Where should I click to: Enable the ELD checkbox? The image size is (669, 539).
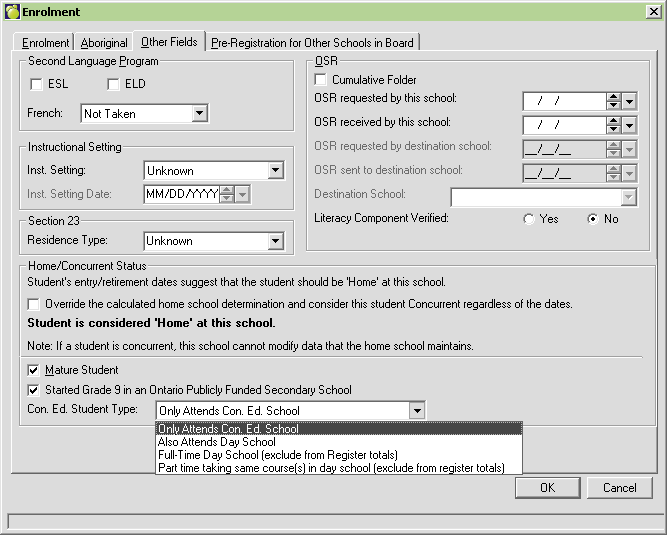pos(113,84)
